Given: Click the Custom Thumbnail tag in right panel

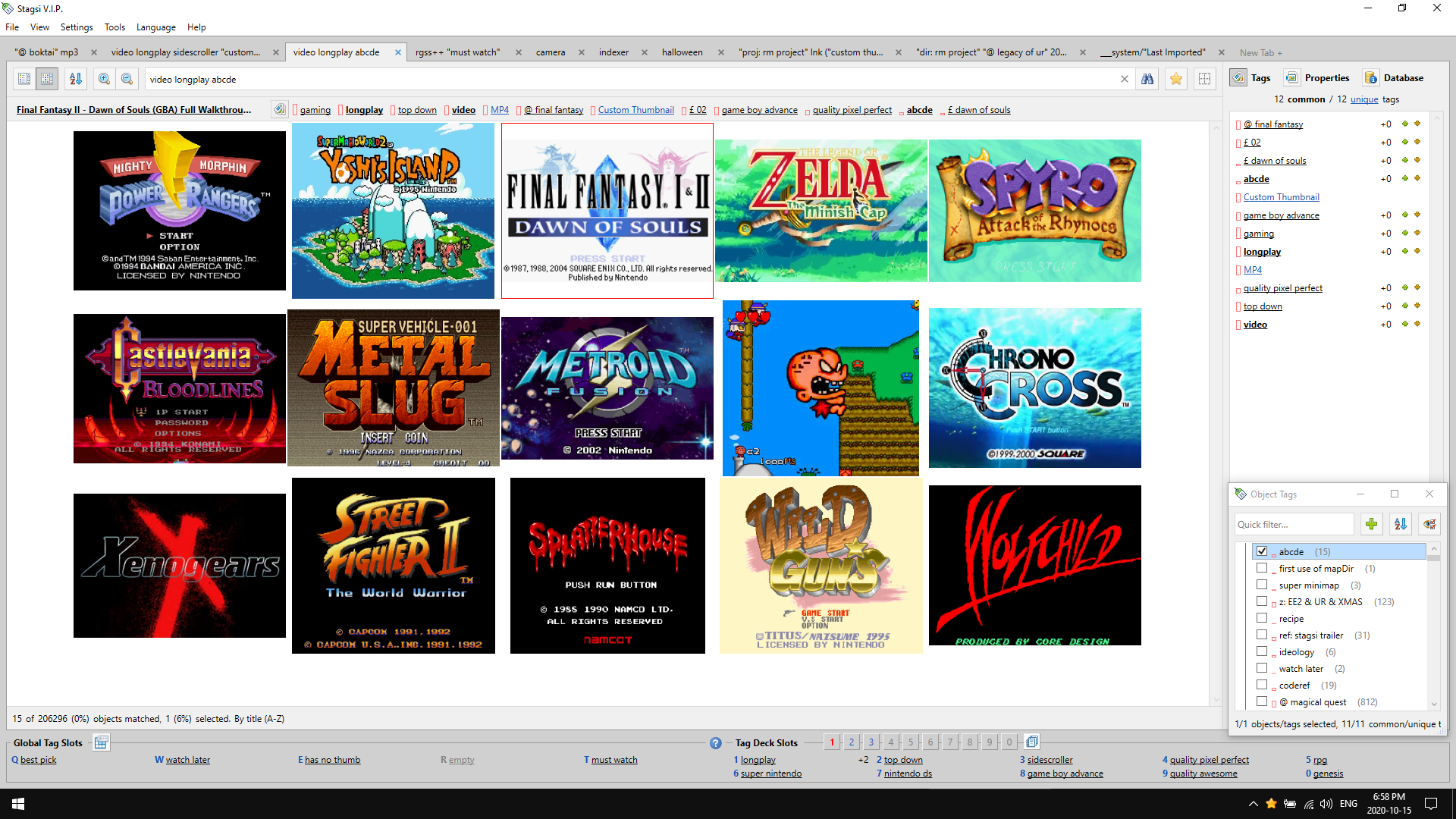Looking at the screenshot, I should (1281, 197).
